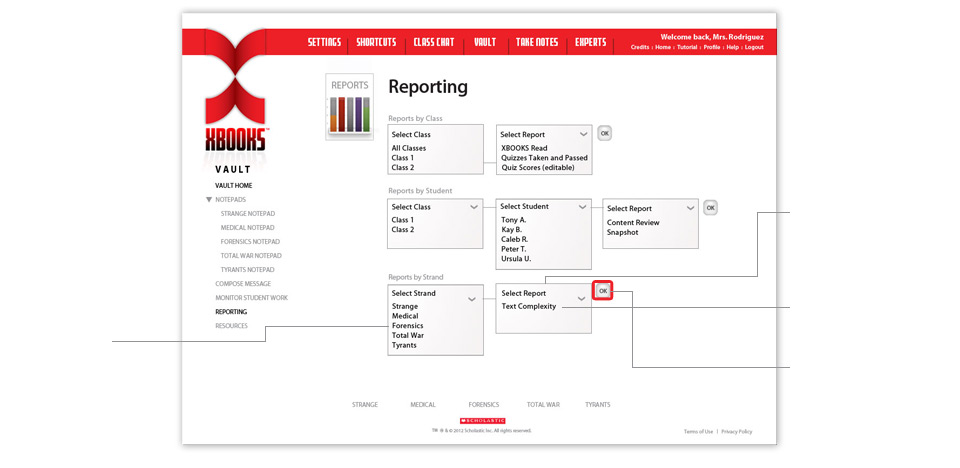The height and width of the screenshot is (468, 960).
Task: Click the Reports books icon
Action: click(349, 107)
